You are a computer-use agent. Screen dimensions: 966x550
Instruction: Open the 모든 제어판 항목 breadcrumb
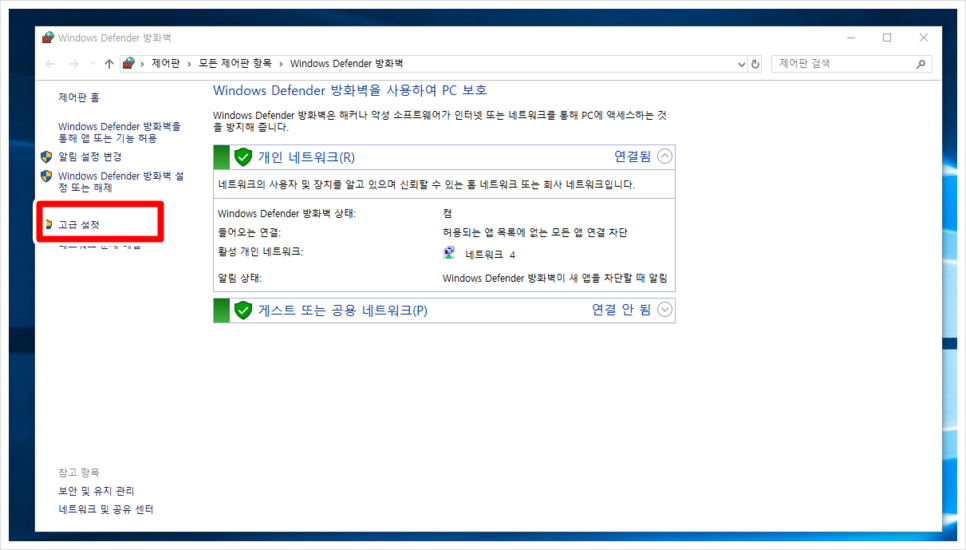(x=235, y=63)
